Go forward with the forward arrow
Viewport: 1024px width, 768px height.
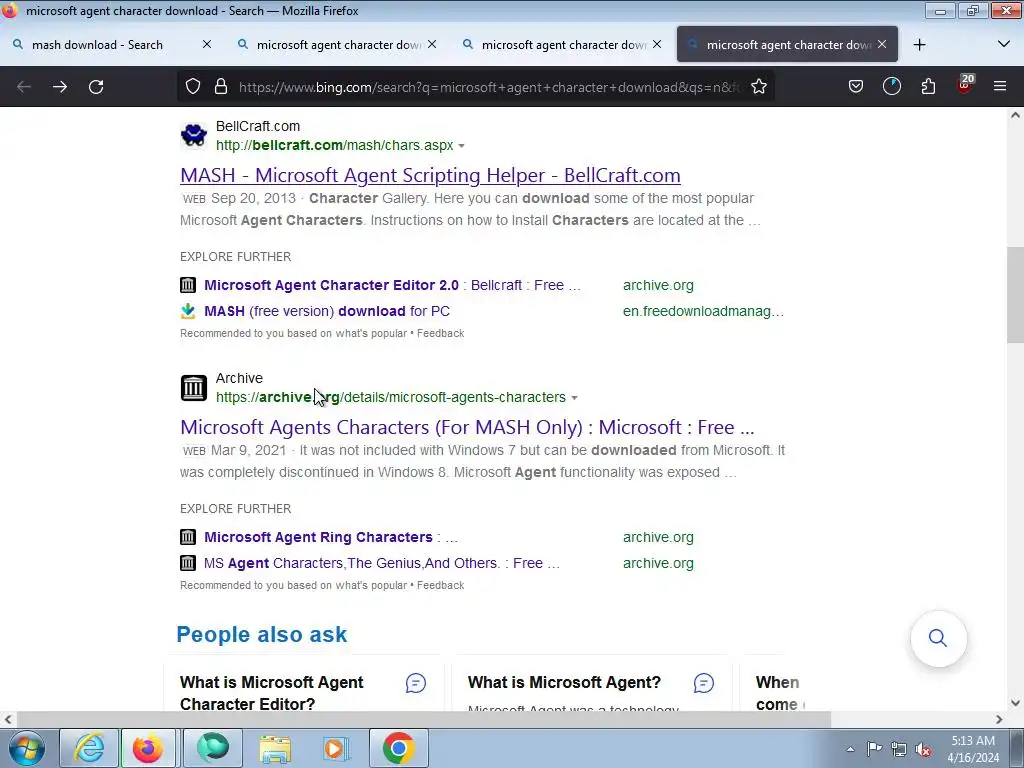(x=60, y=87)
